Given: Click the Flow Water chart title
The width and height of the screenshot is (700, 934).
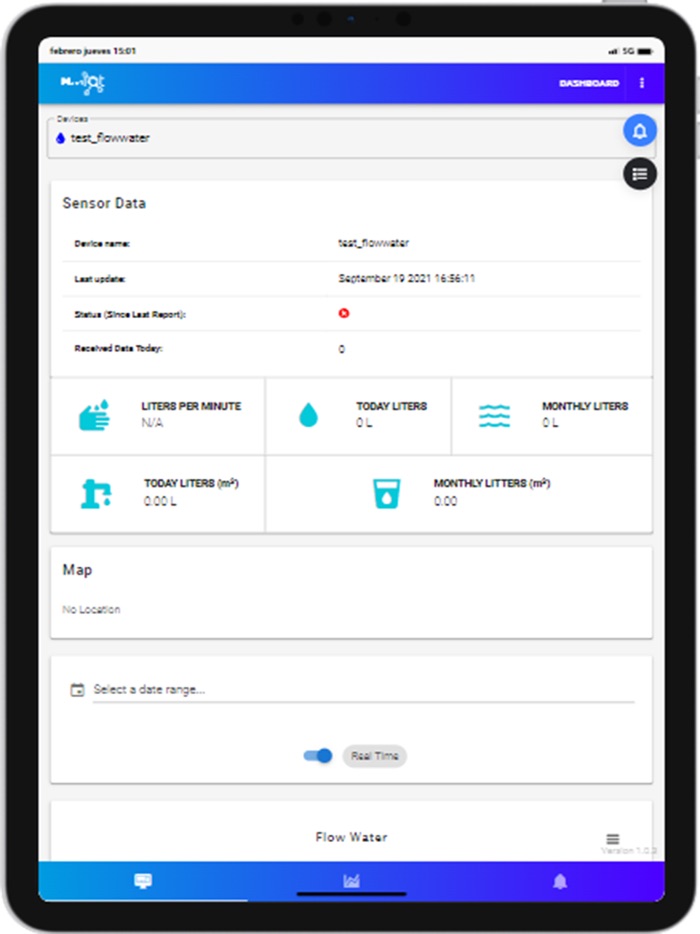Looking at the screenshot, I should [x=351, y=838].
